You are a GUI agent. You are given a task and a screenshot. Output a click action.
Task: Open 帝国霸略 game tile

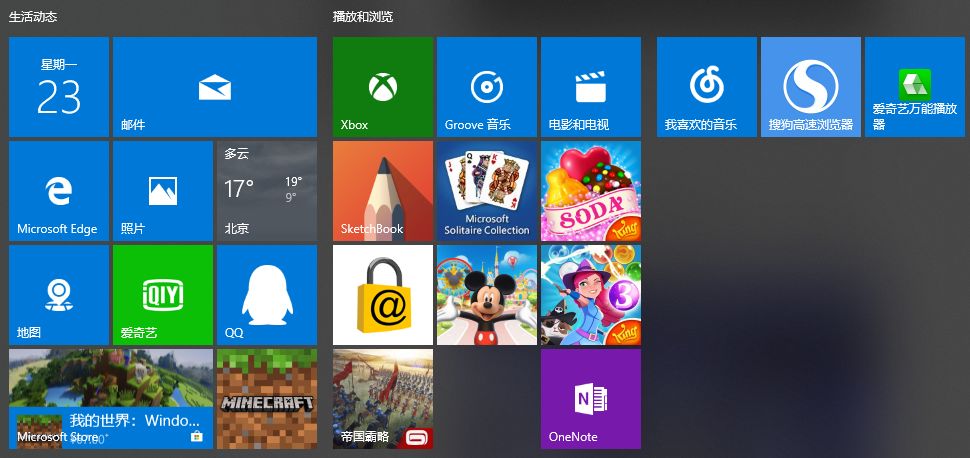383,399
